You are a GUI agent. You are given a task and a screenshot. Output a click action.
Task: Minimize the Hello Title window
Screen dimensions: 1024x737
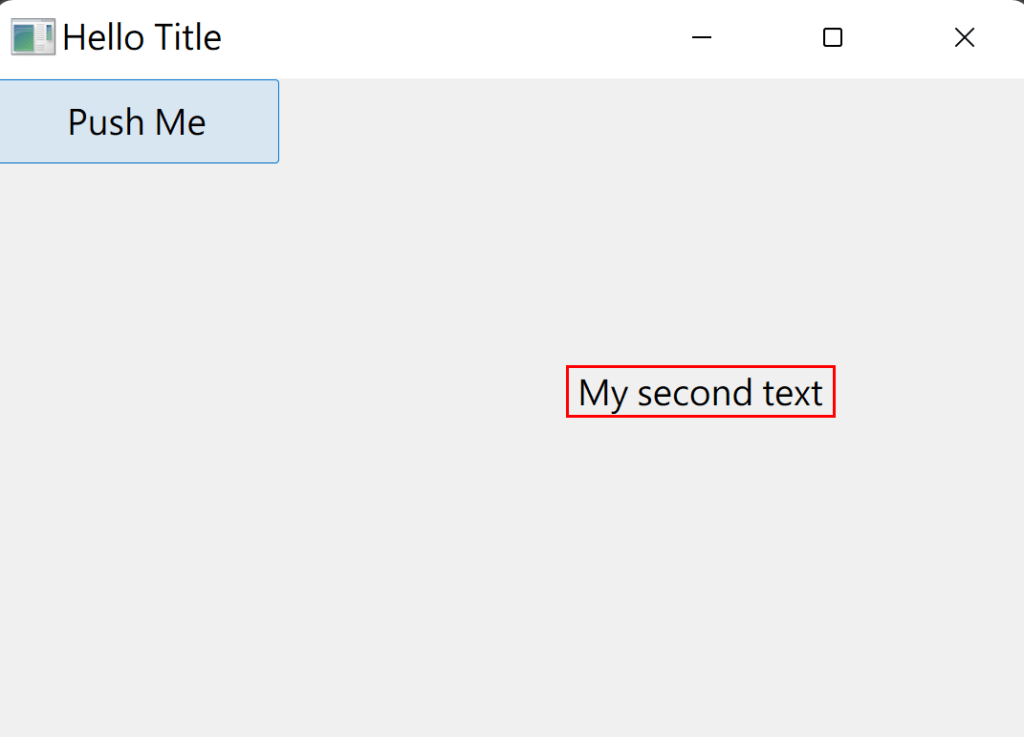[701, 38]
